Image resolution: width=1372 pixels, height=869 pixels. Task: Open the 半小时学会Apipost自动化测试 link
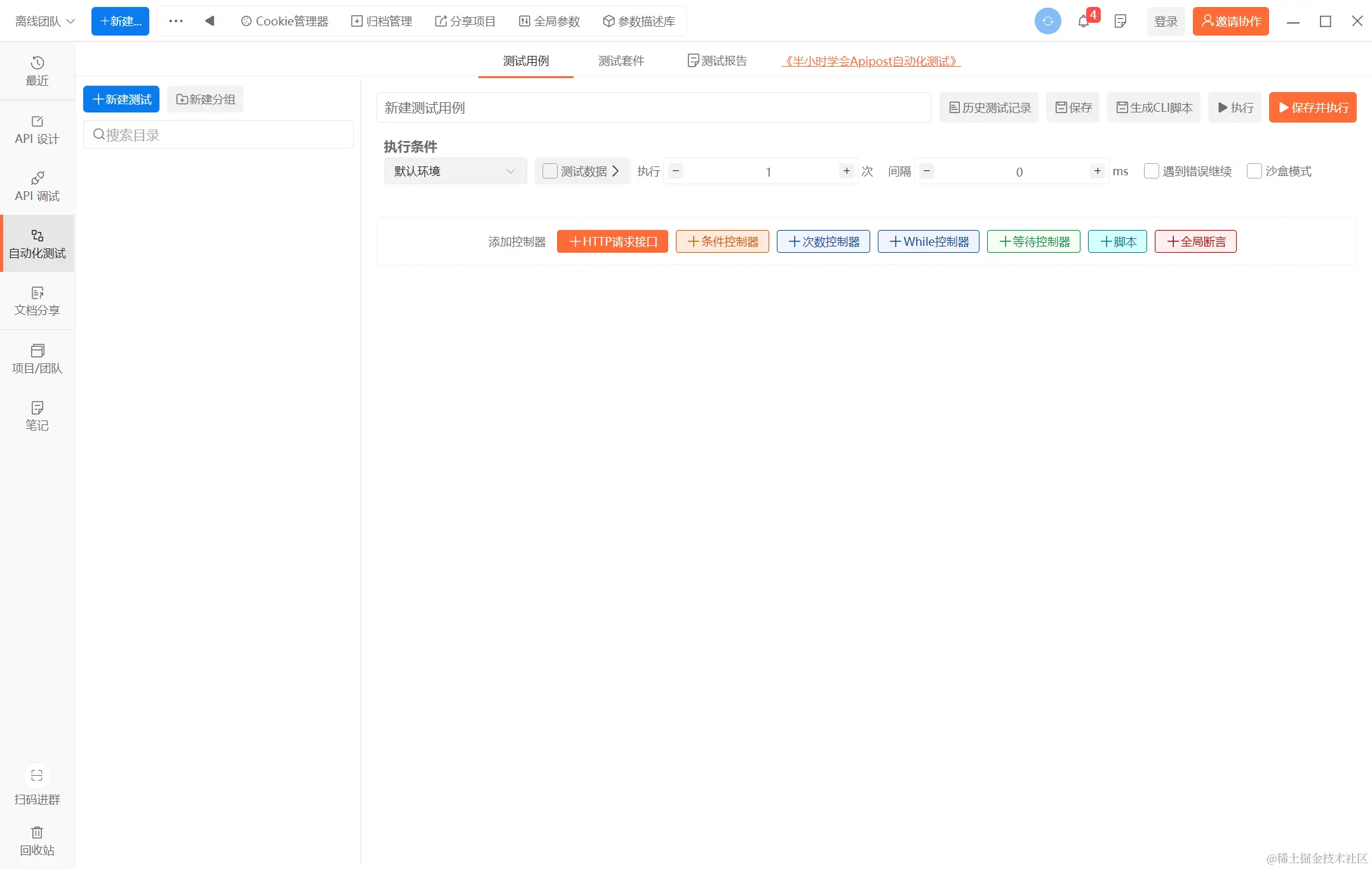pos(871,61)
